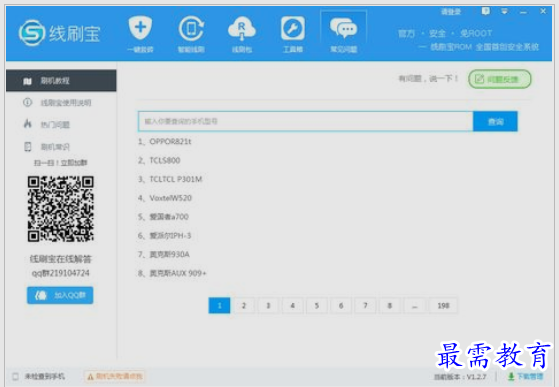This screenshot has height=387, width=559.
Task: Click the login link in title bar
Action: pyautogui.click(x=451, y=12)
